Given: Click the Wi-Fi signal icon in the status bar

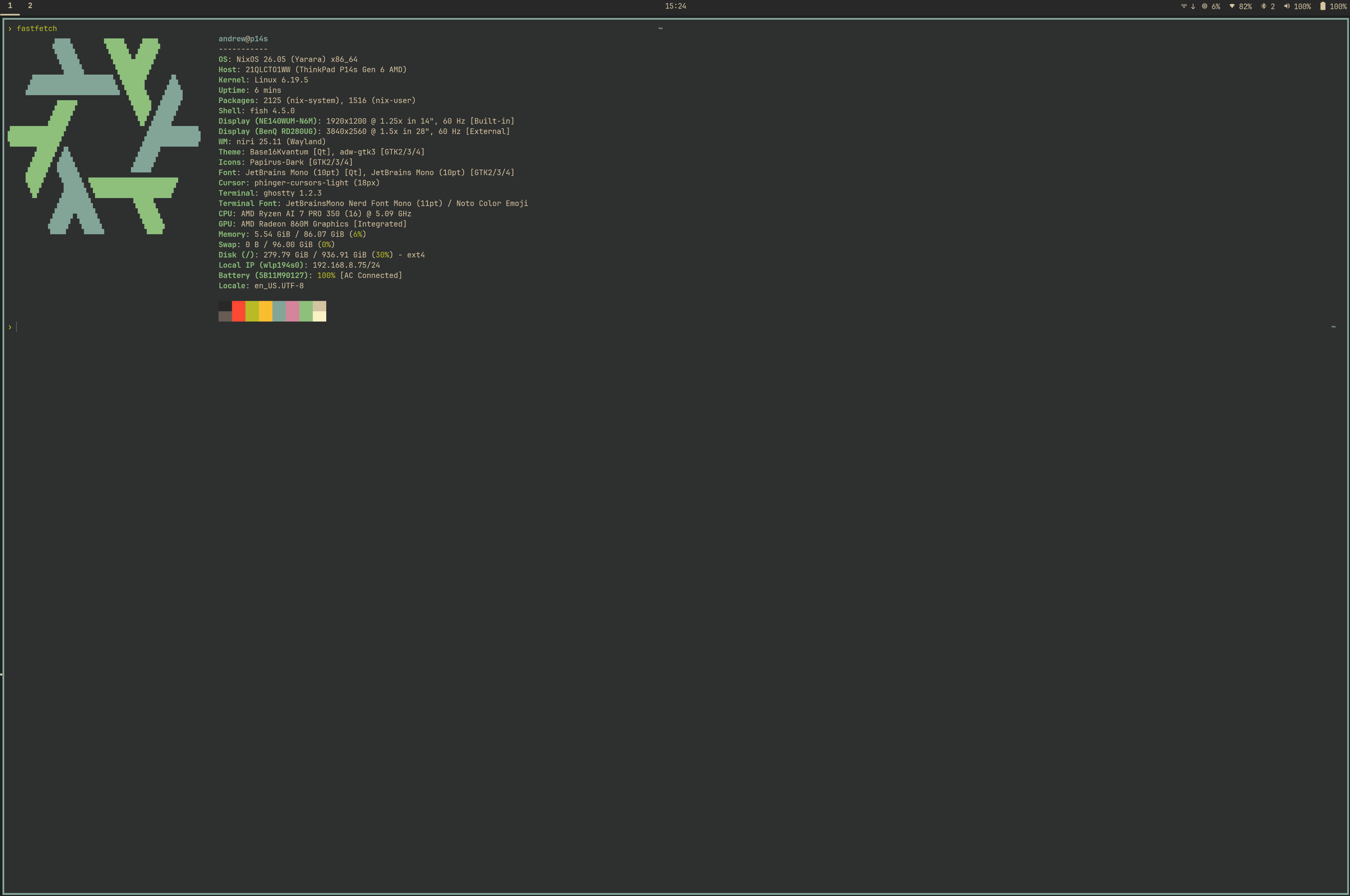Looking at the screenshot, I should click(x=1232, y=6).
